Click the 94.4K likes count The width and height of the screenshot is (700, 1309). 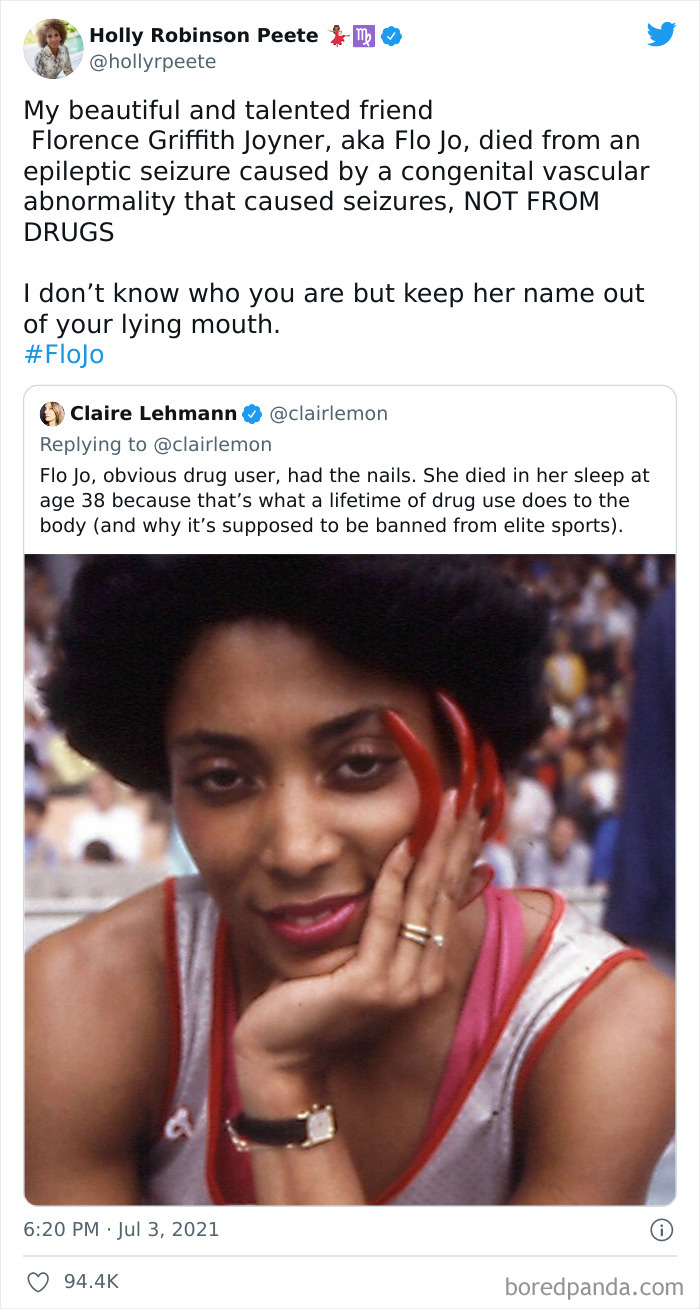[x=91, y=1280]
